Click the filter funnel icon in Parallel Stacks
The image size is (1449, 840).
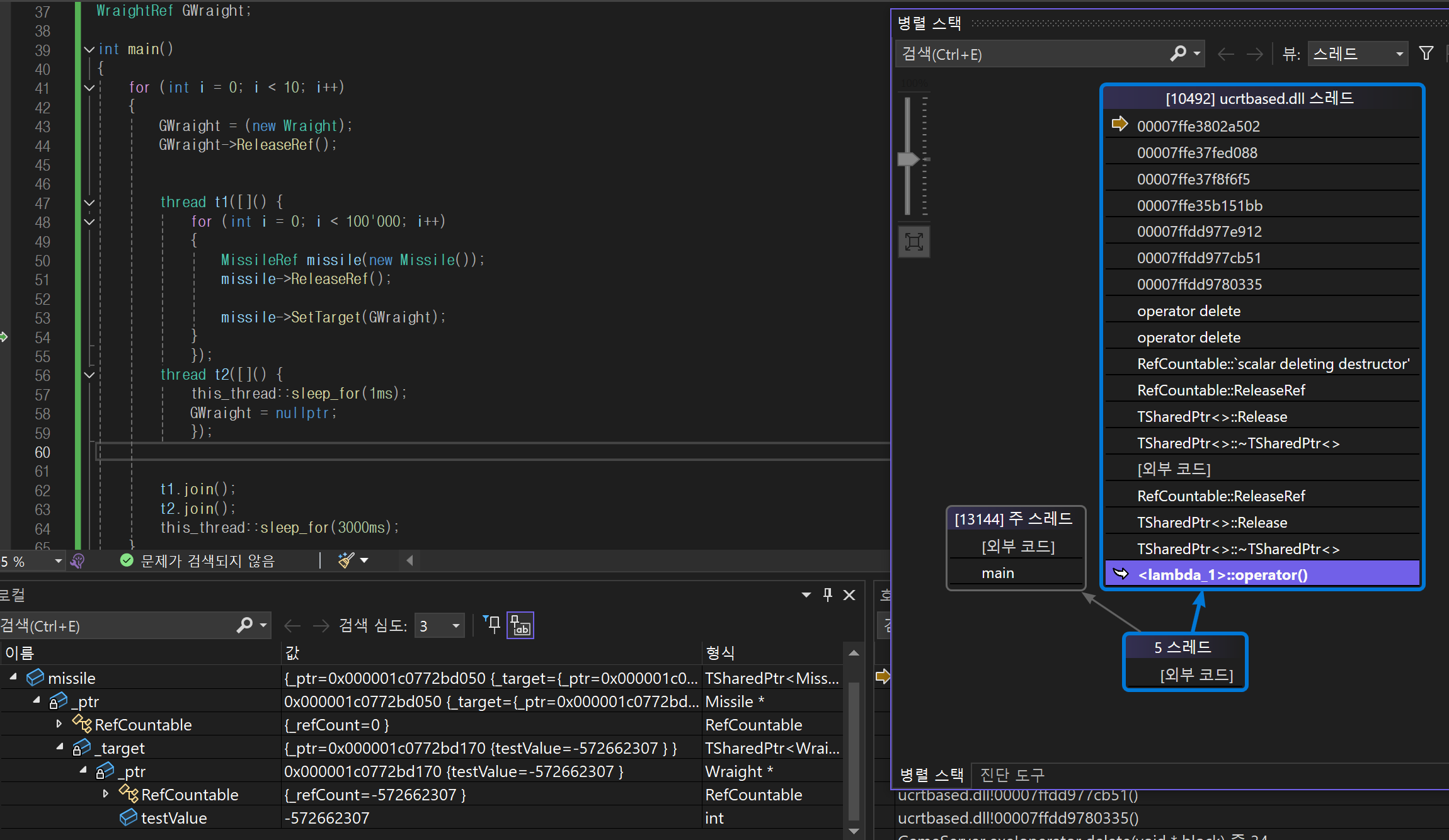click(x=1426, y=54)
